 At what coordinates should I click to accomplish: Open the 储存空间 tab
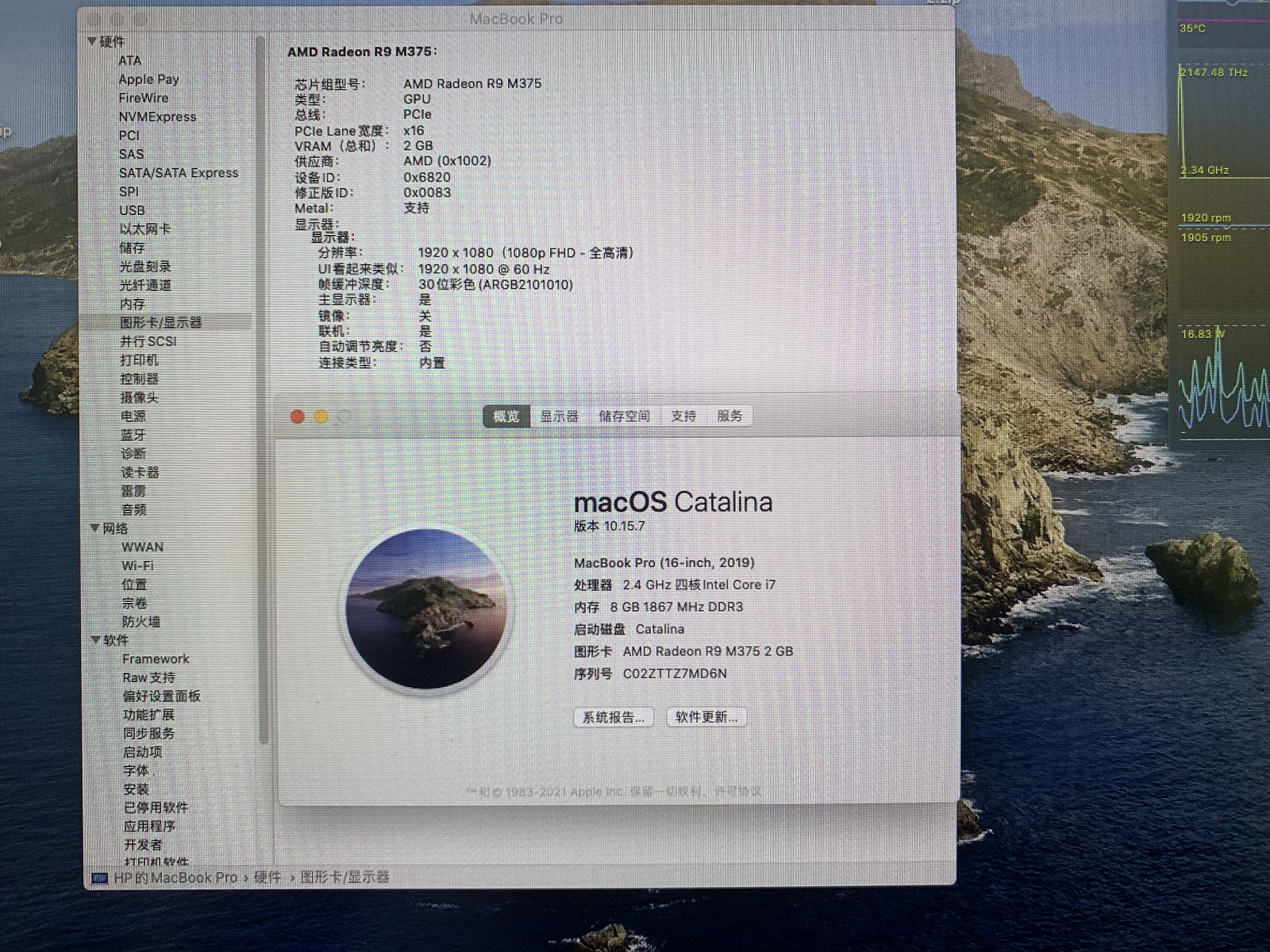[x=625, y=416]
